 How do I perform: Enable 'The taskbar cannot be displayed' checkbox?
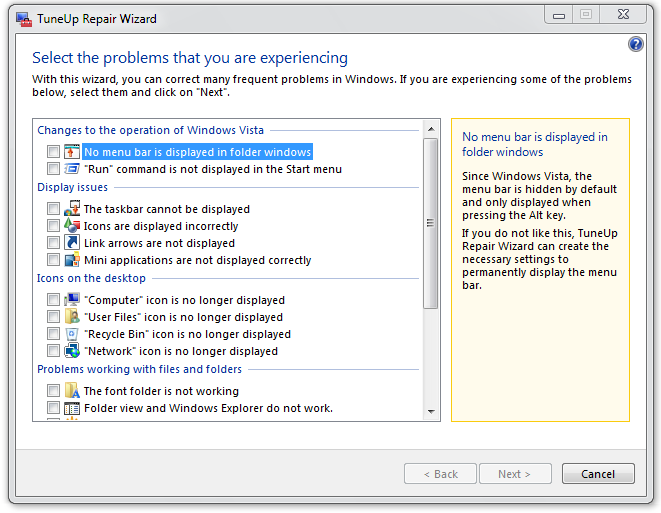[x=53, y=209]
